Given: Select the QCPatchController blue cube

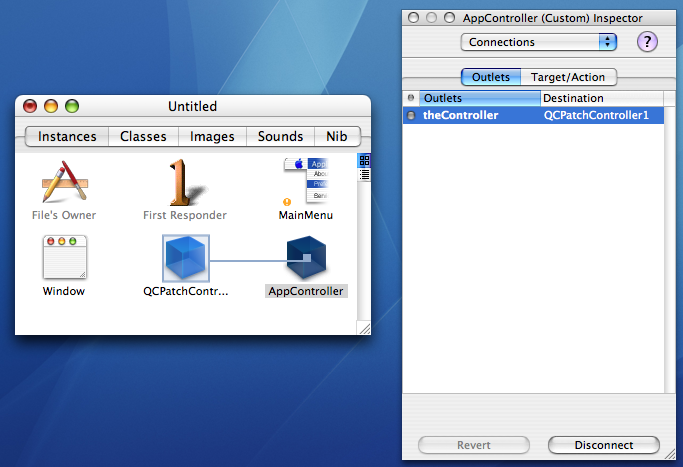Looking at the screenshot, I should tap(186, 258).
